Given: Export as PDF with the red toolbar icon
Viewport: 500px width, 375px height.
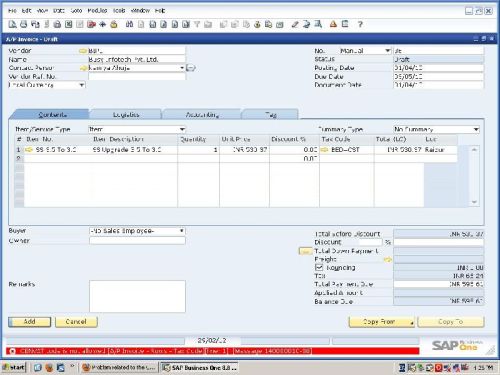Looking at the screenshot, I should [x=91, y=24].
